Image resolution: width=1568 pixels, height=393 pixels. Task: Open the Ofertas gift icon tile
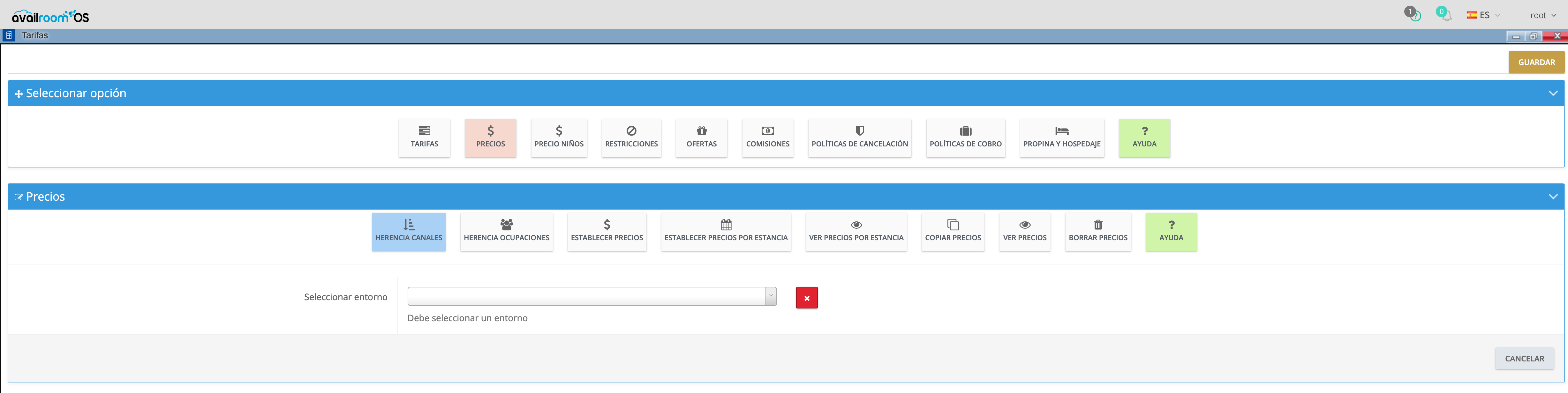(701, 137)
